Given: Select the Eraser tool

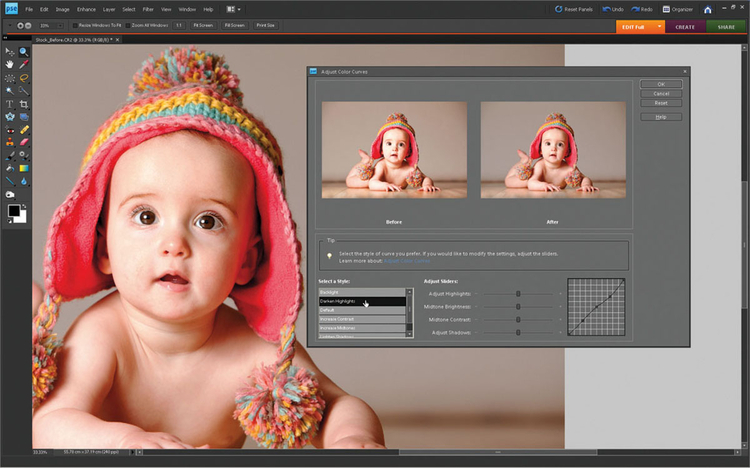Looking at the screenshot, I should 23,143.
